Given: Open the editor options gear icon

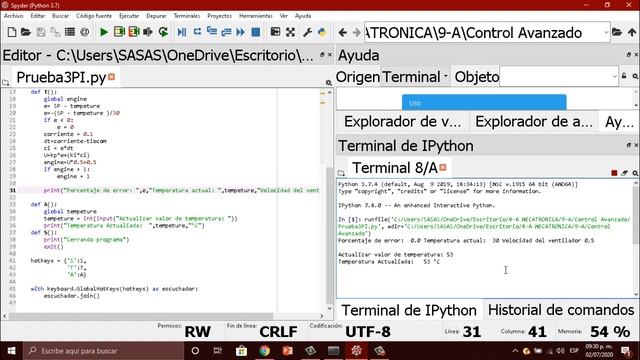Looking at the screenshot, I should pyautogui.click(x=329, y=82).
